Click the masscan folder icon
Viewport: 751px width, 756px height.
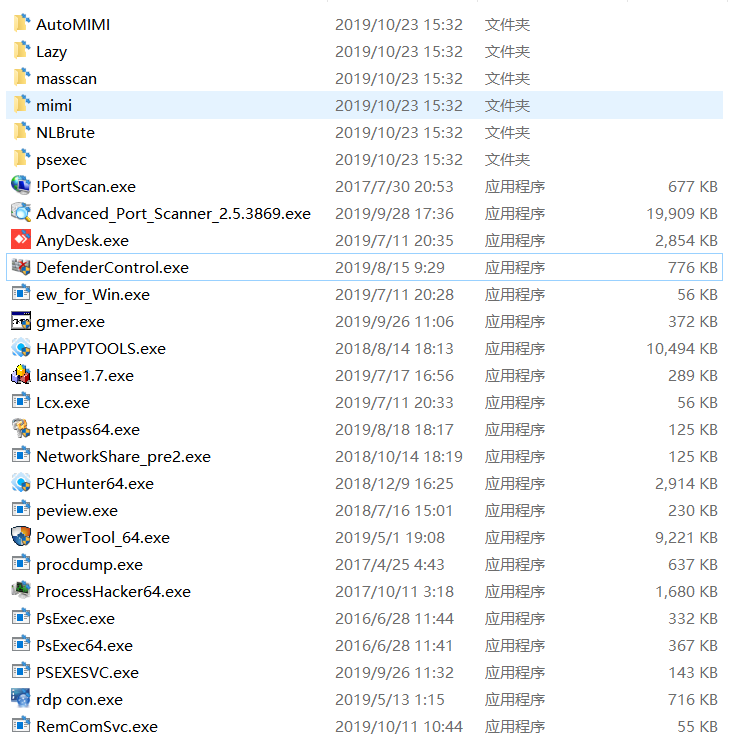point(21,78)
